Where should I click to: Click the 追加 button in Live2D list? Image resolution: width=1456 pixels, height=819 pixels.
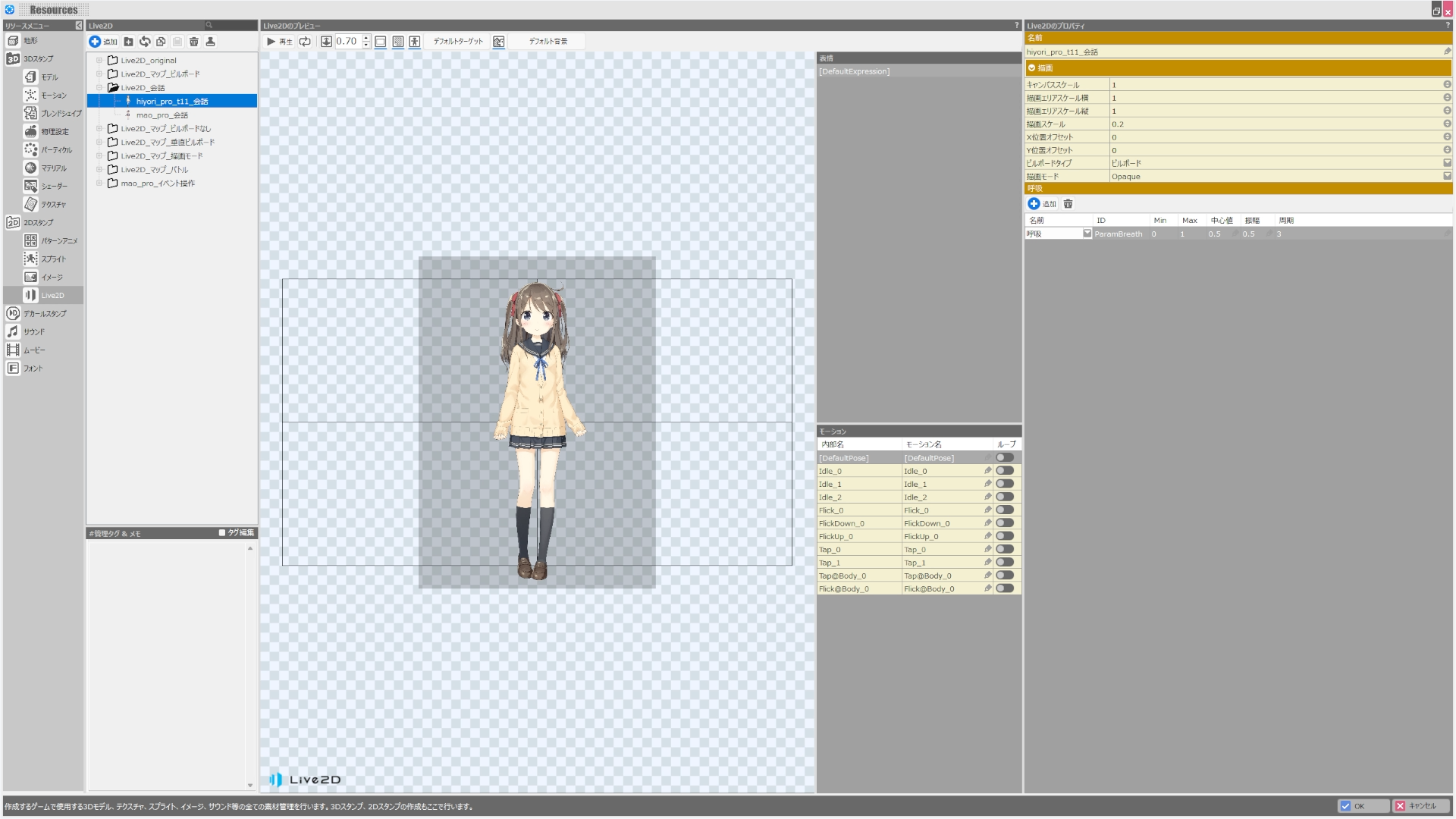click(104, 42)
